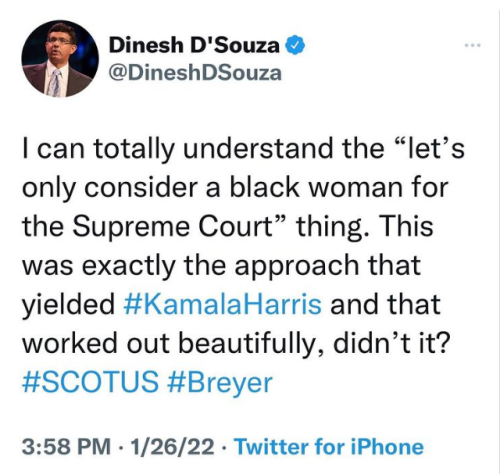
Task: Open the @DineshDSouza handle link
Action: pyautogui.click(x=195, y=73)
